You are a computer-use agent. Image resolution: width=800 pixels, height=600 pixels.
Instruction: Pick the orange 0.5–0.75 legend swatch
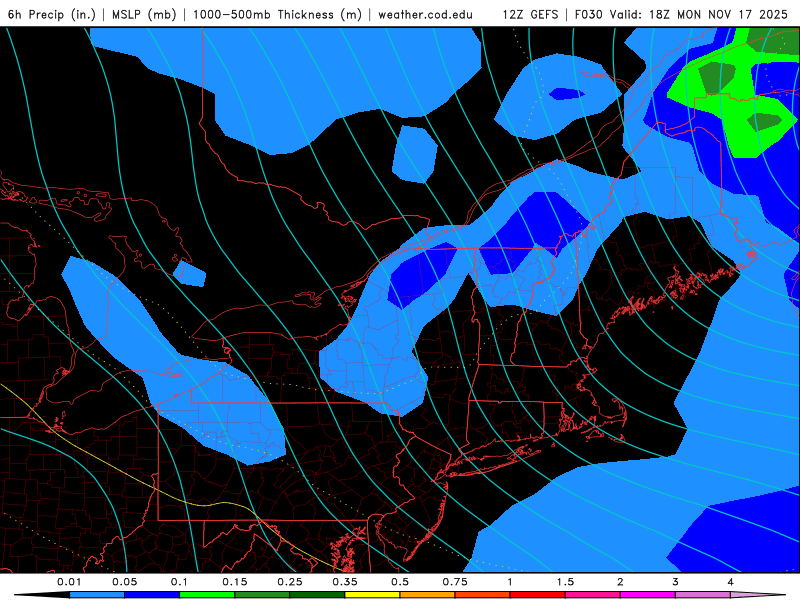tap(428, 595)
